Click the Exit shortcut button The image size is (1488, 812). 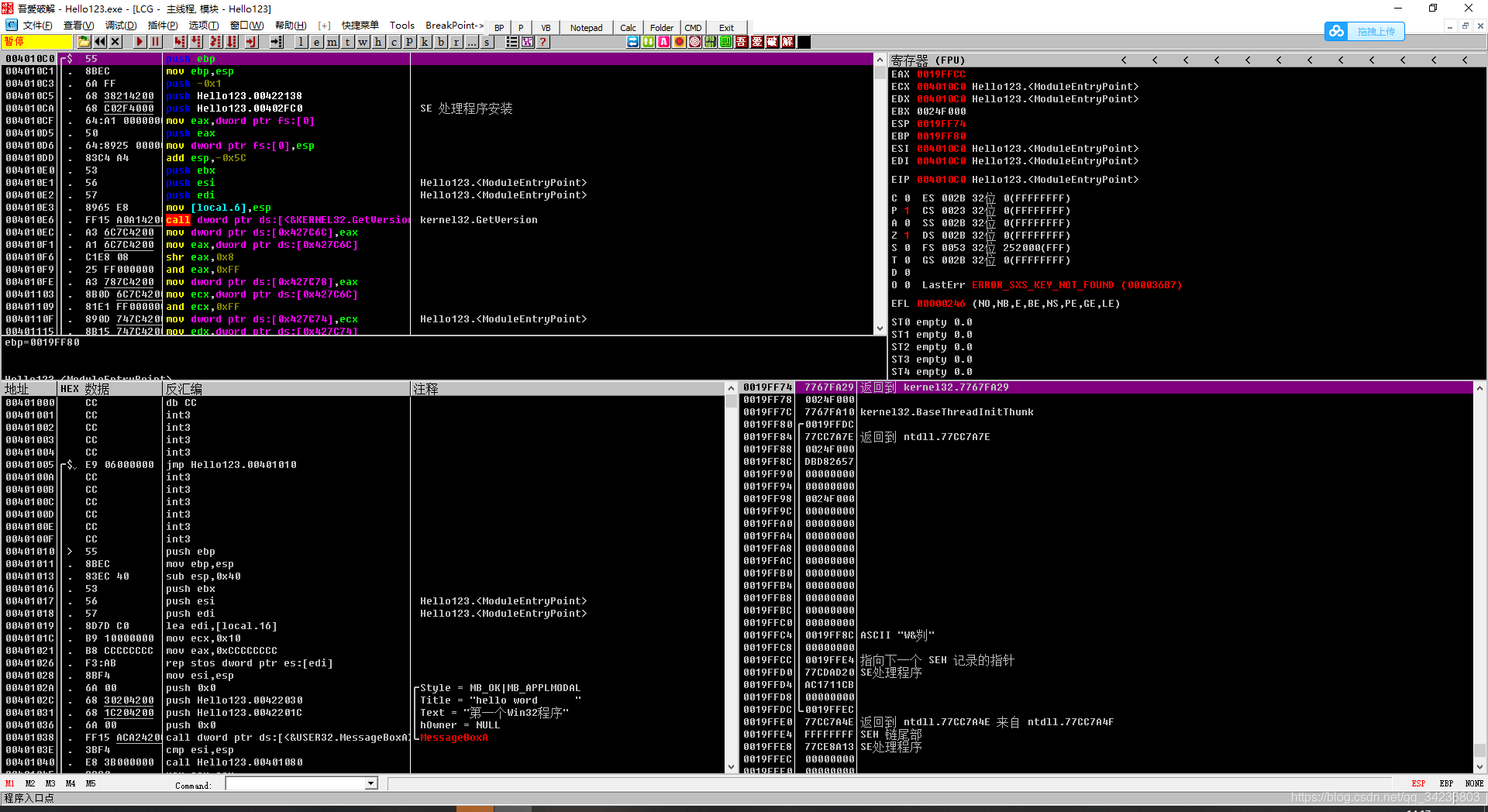click(x=726, y=27)
